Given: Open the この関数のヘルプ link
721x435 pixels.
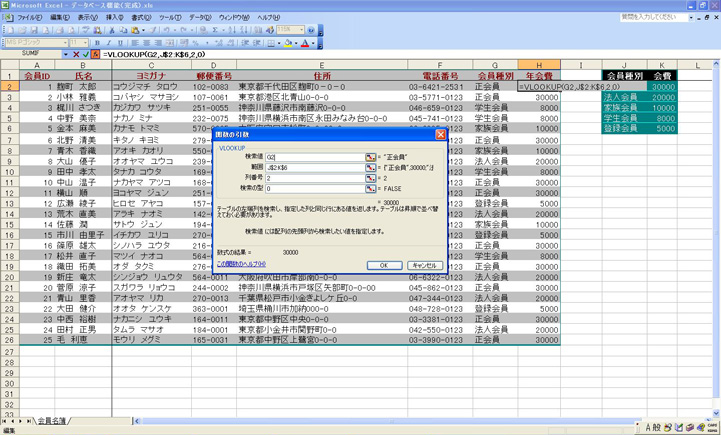Looking at the screenshot, I should click(241, 264).
